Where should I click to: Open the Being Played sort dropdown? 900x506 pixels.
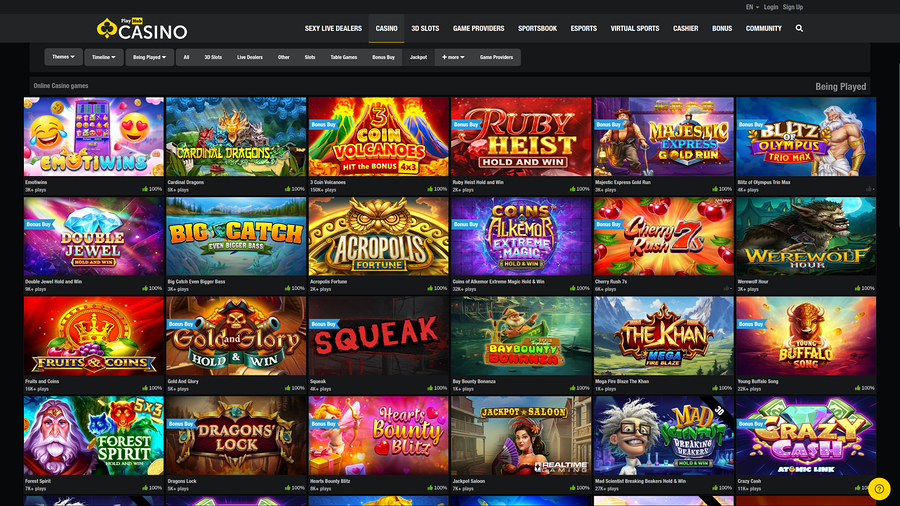pyautogui.click(x=149, y=57)
